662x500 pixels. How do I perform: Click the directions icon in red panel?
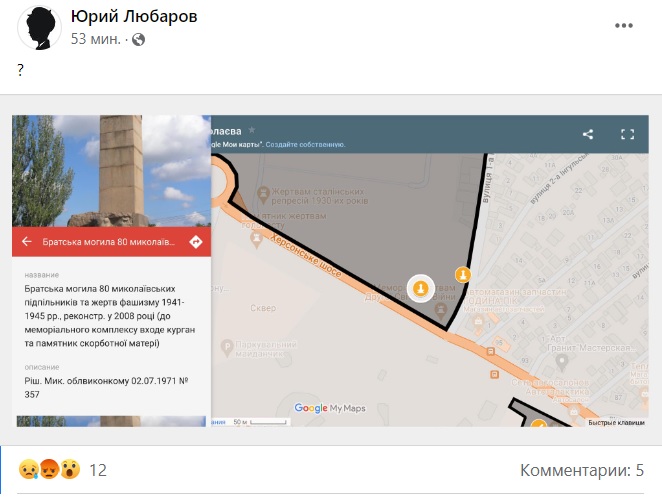coord(195,242)
